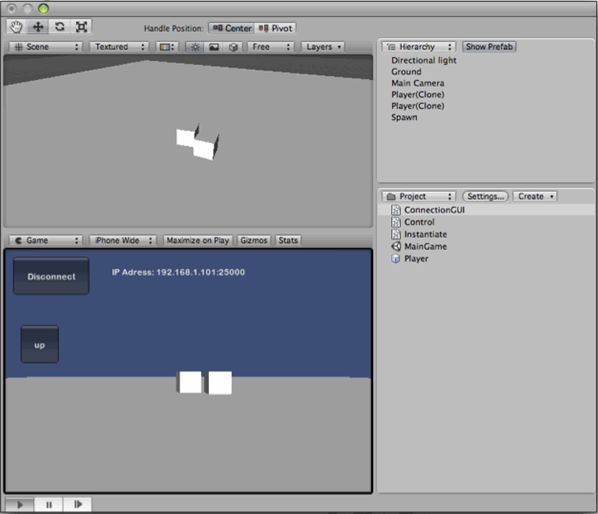
Task: Toggle Gizmos in Game view
Action: 254,241
